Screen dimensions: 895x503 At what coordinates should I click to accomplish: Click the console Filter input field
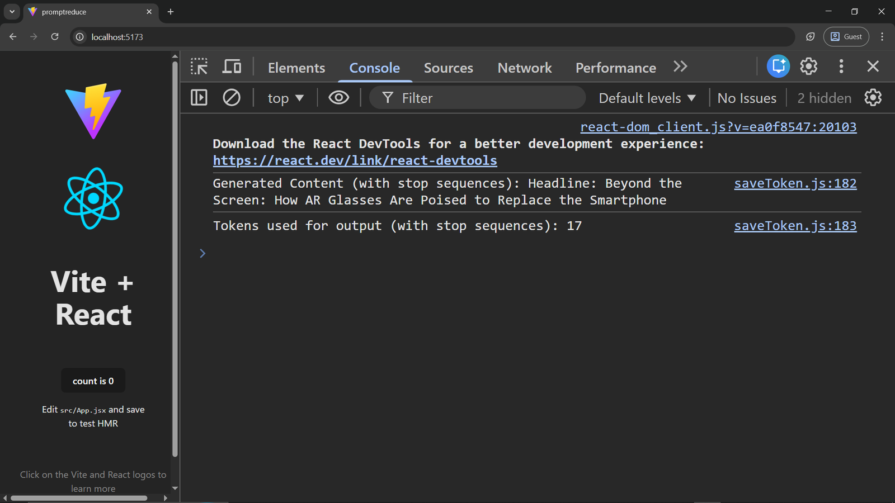point(485,98)
